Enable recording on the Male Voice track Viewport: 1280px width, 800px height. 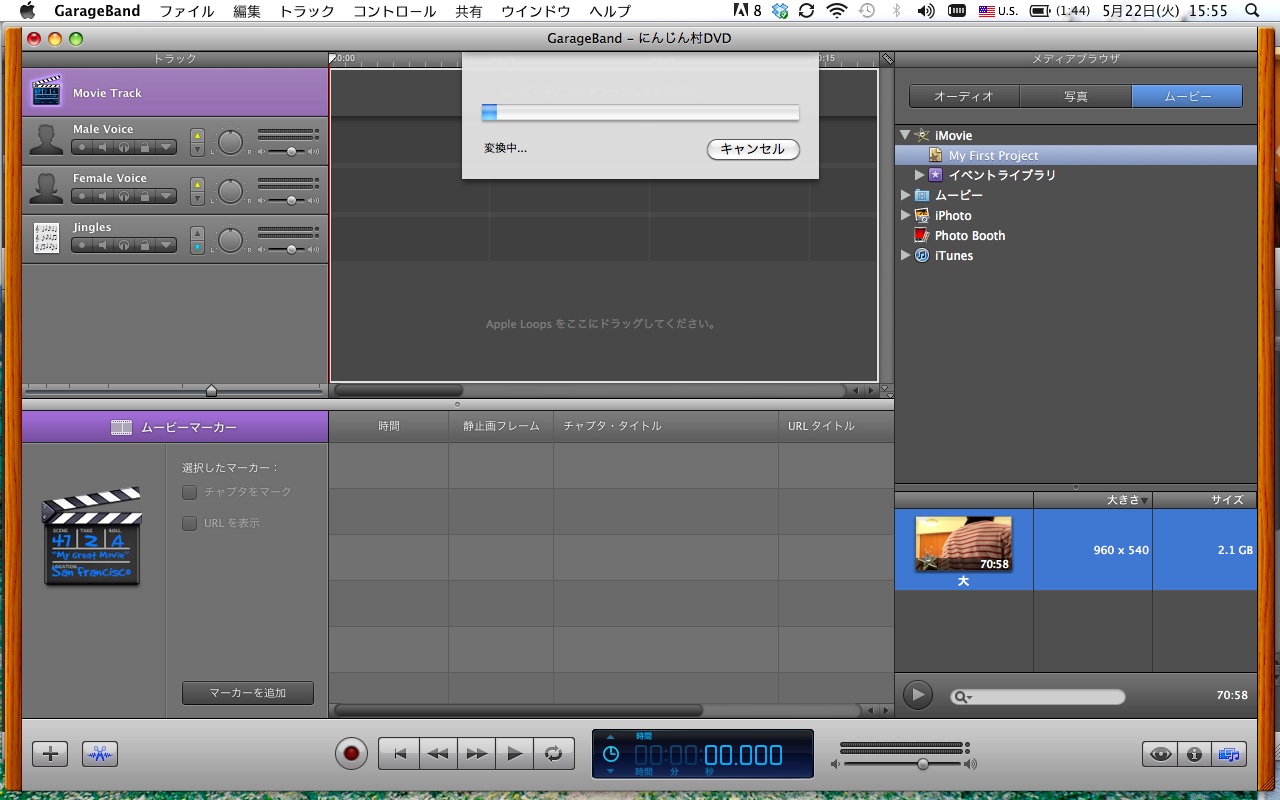point(82,147)
